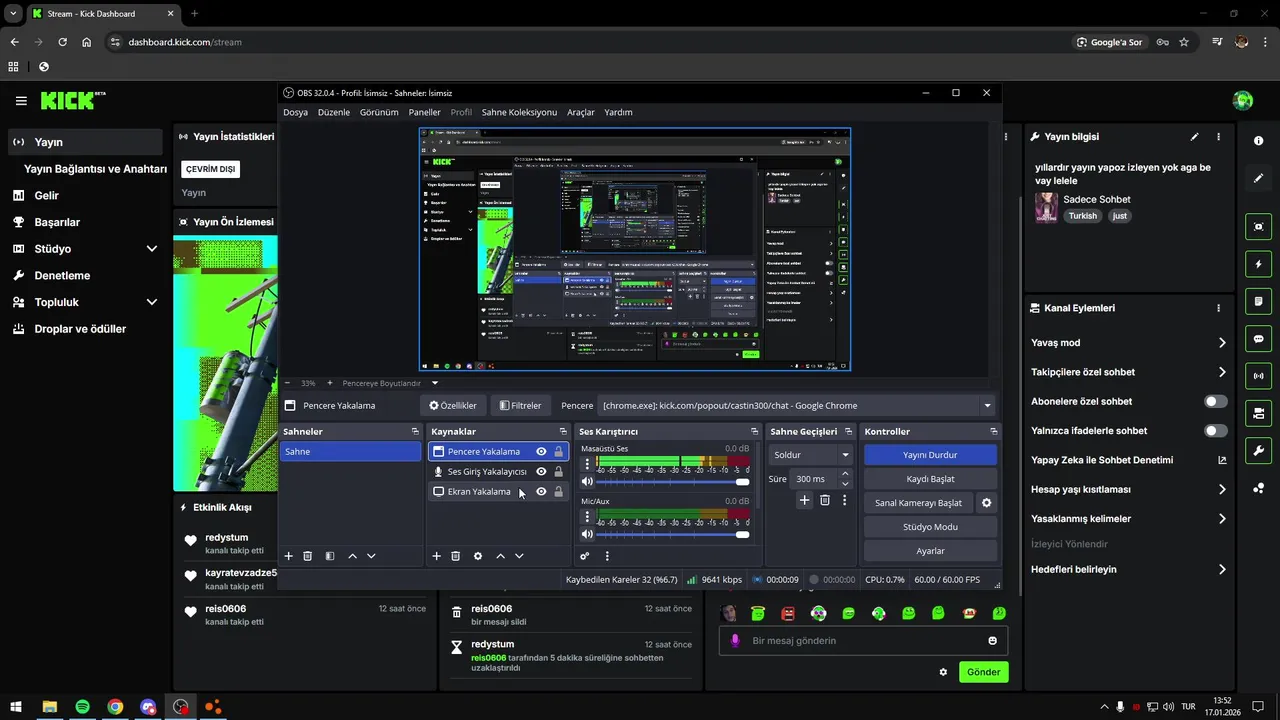
Task: Expand Yasaklanmış kelimeler options
Action: click(1222, 519)
